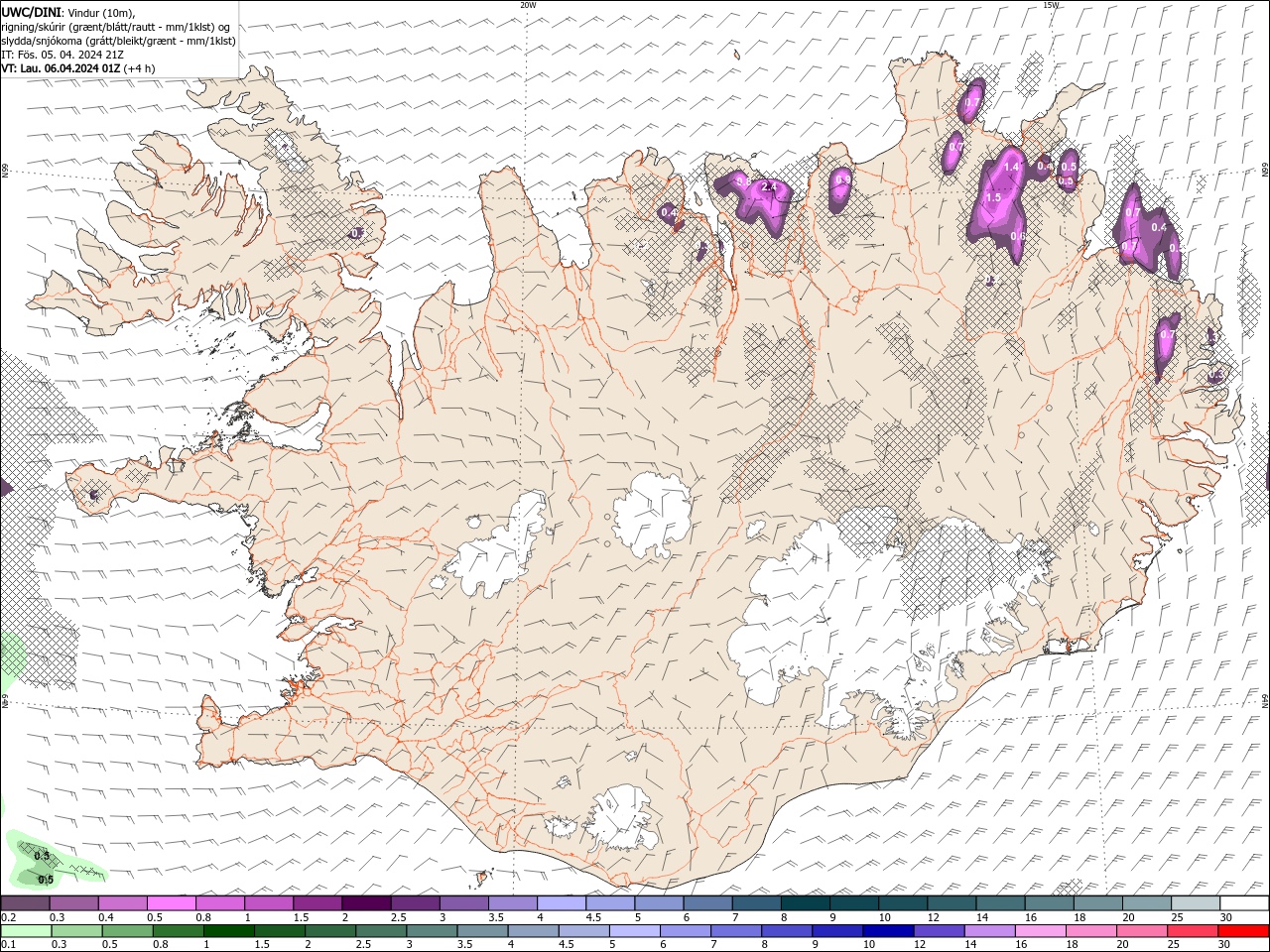Image resolution: width=1270 pixels, height=952 pixels.
Task: Pick the light periwinkle 5 swatch in the rain legend
Action: (634, 931)
